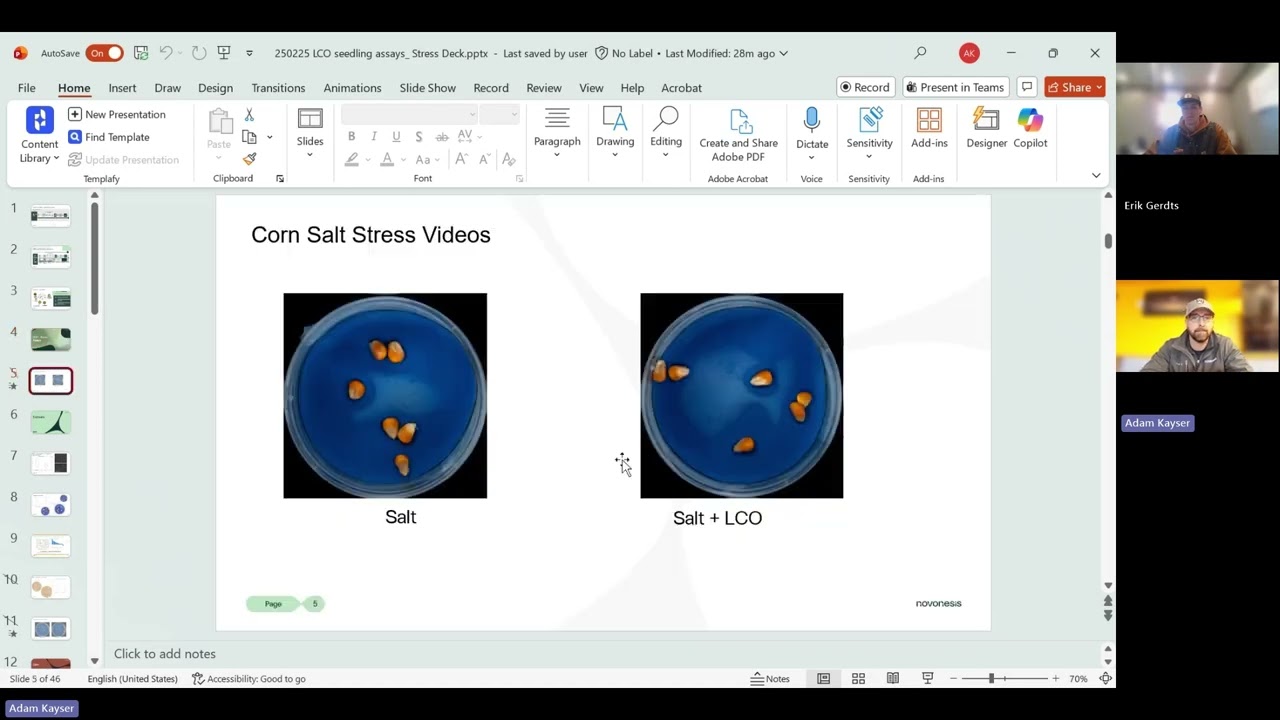This screenshot has height=720, width=1280.
Task: Click Accessibility: Good to go status
Action: pos(249,678)
